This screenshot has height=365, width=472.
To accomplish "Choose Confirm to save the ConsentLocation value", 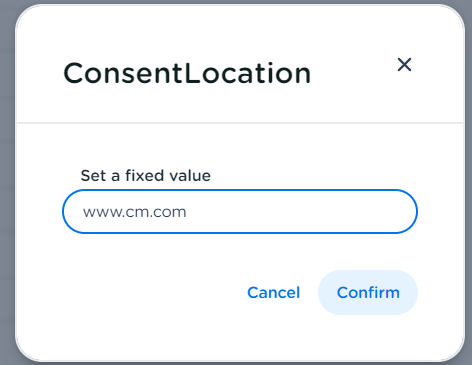I will pyautogui.click(x=368, y=292).
